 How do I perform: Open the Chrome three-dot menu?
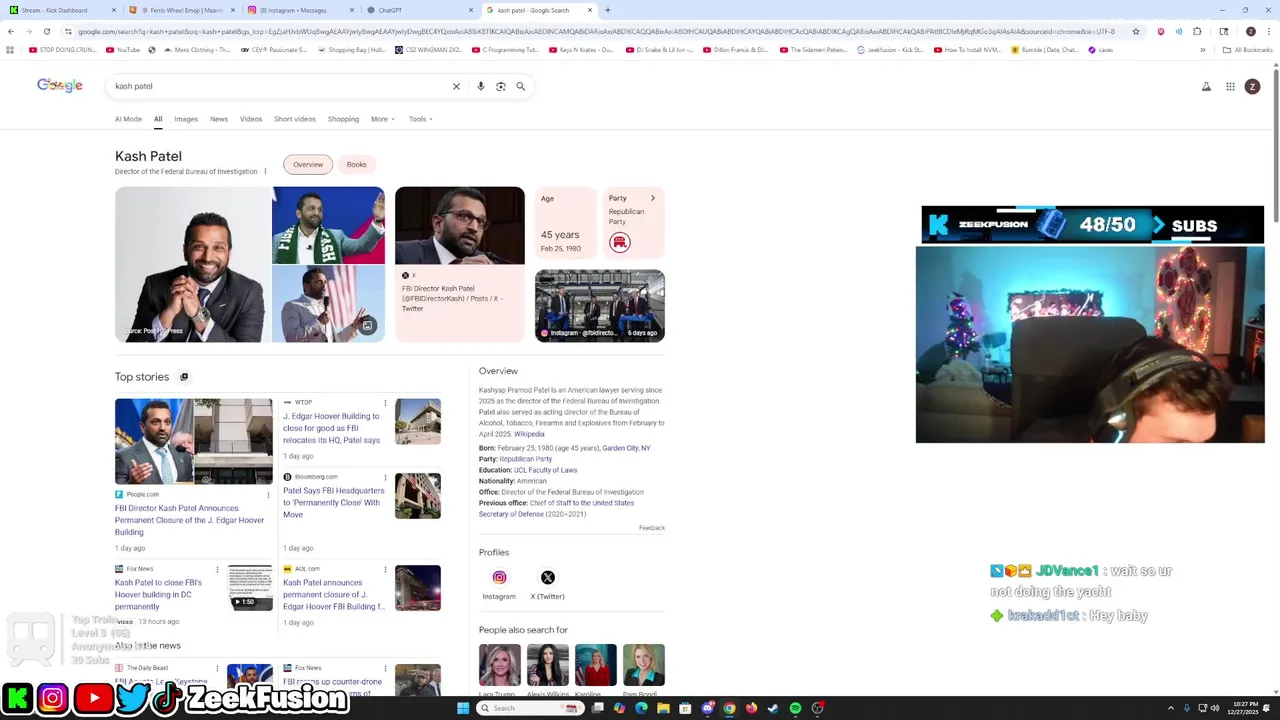click(x=1270, y=31)
